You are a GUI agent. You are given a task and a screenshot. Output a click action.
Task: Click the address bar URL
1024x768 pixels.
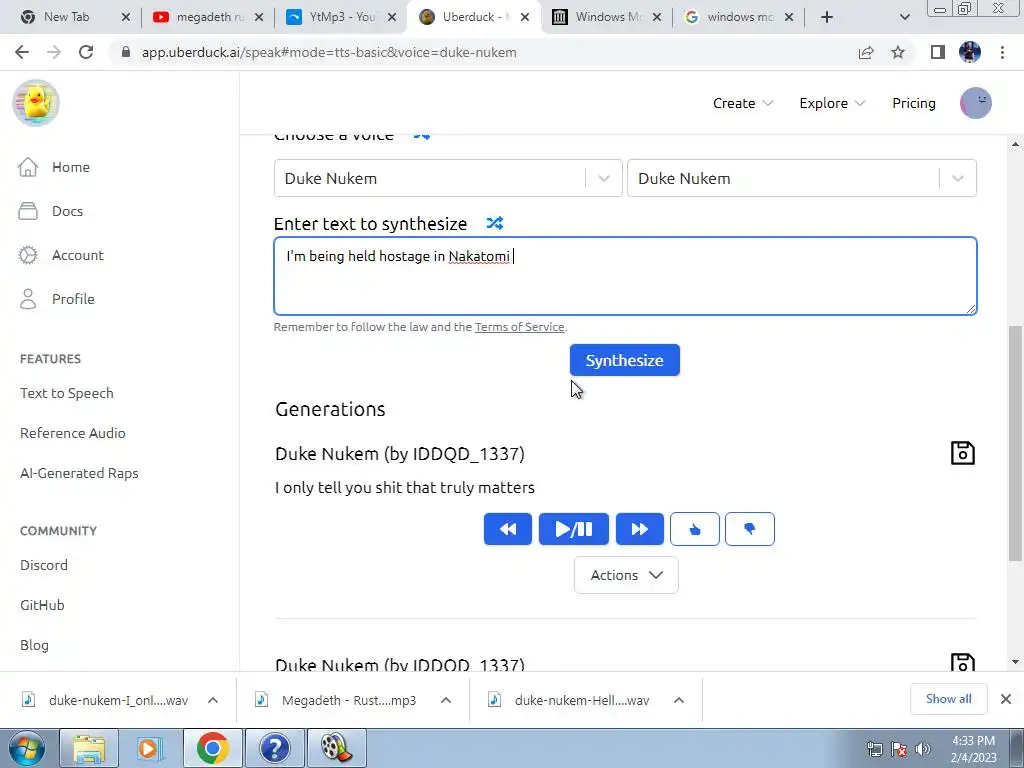coord(329,52)
